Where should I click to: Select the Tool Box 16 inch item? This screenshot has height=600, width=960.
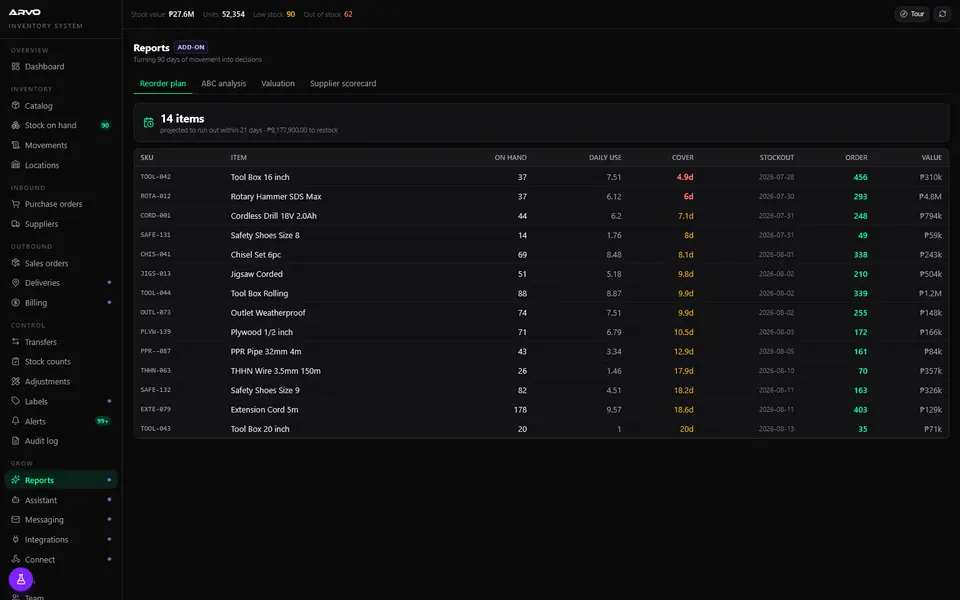(x=260, y=177)
